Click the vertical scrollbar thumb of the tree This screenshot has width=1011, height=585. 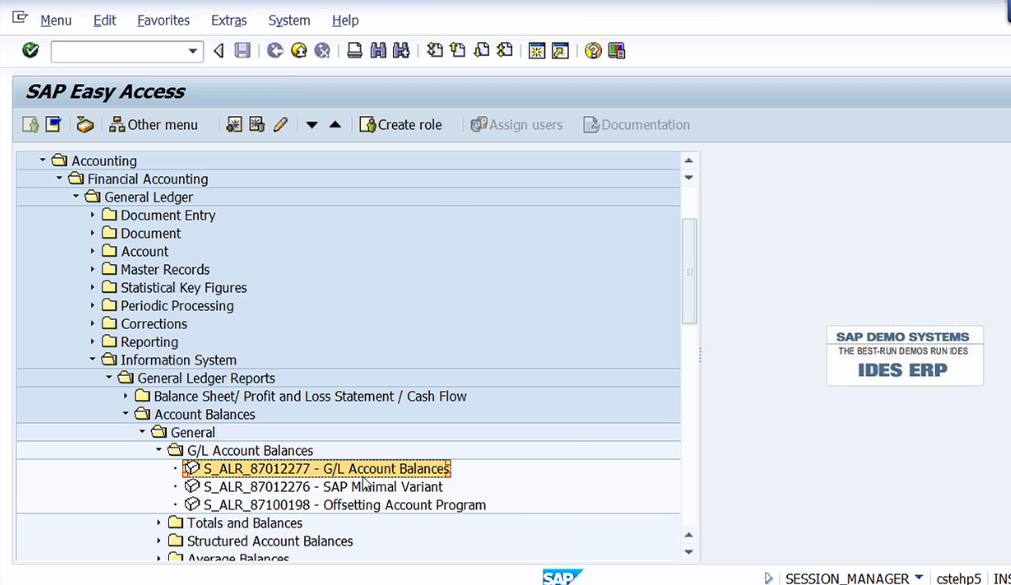pyautogui.click(x=689, y=271)
